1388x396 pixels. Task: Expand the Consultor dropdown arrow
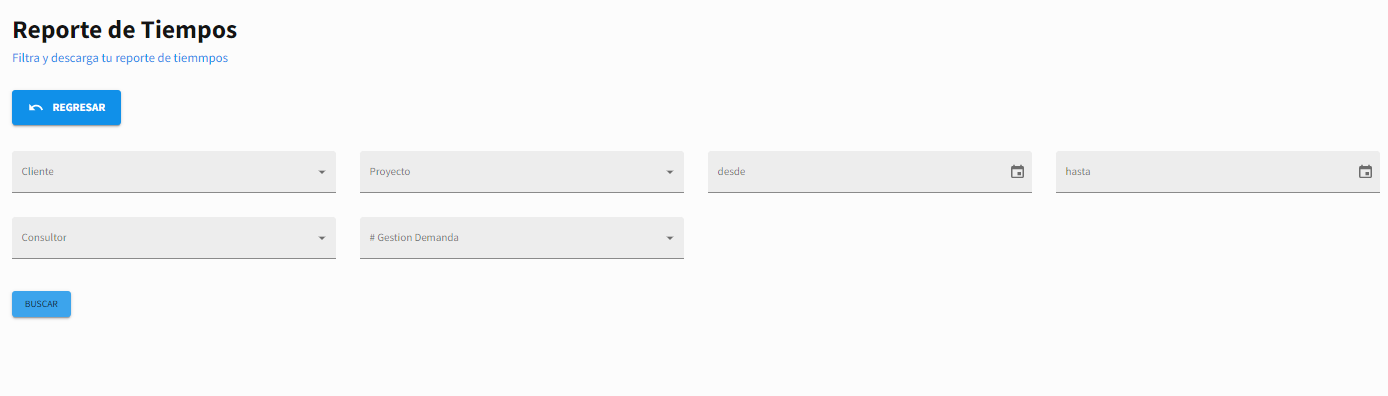coord(322,238)
